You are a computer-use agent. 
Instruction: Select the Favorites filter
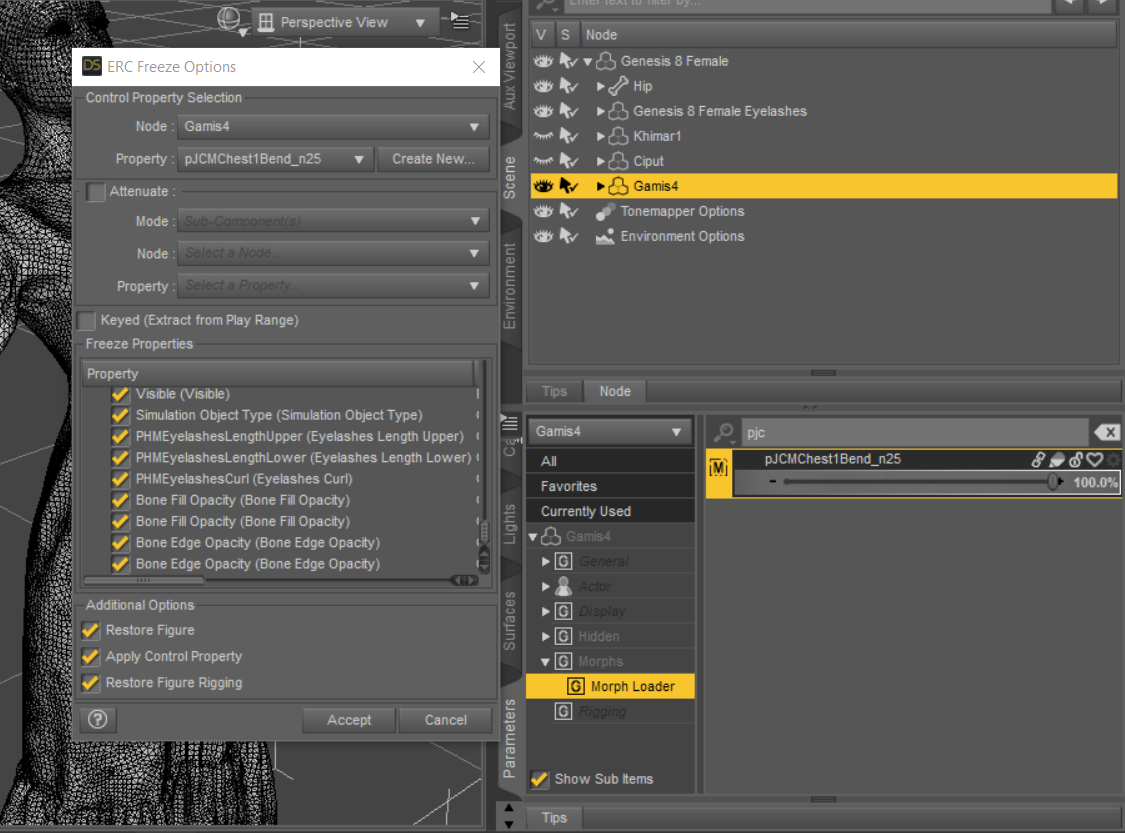611,486
